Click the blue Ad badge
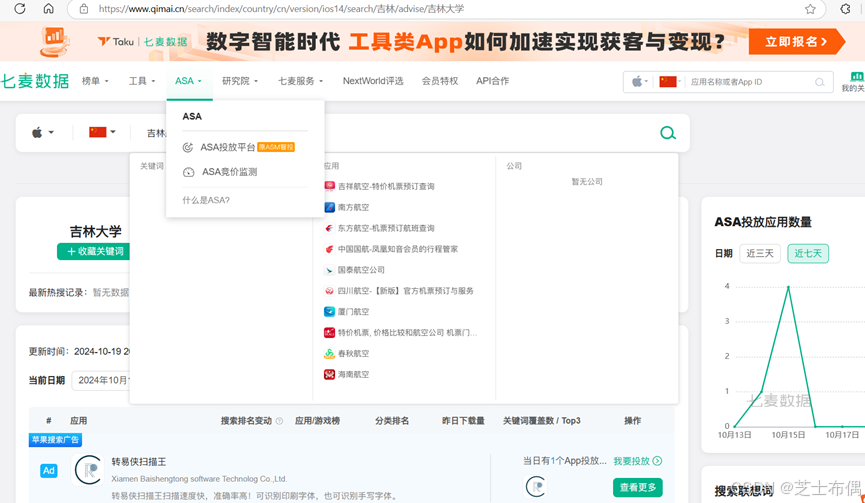865x503 pixels. 49,470
